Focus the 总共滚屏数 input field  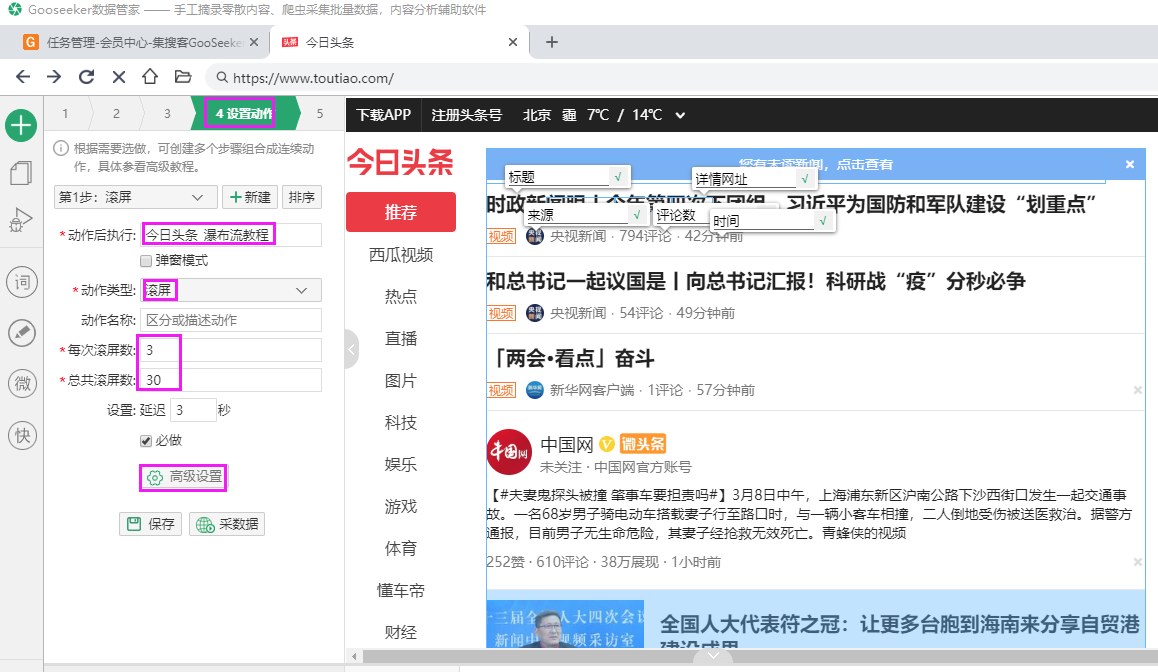tap(231, 380)
